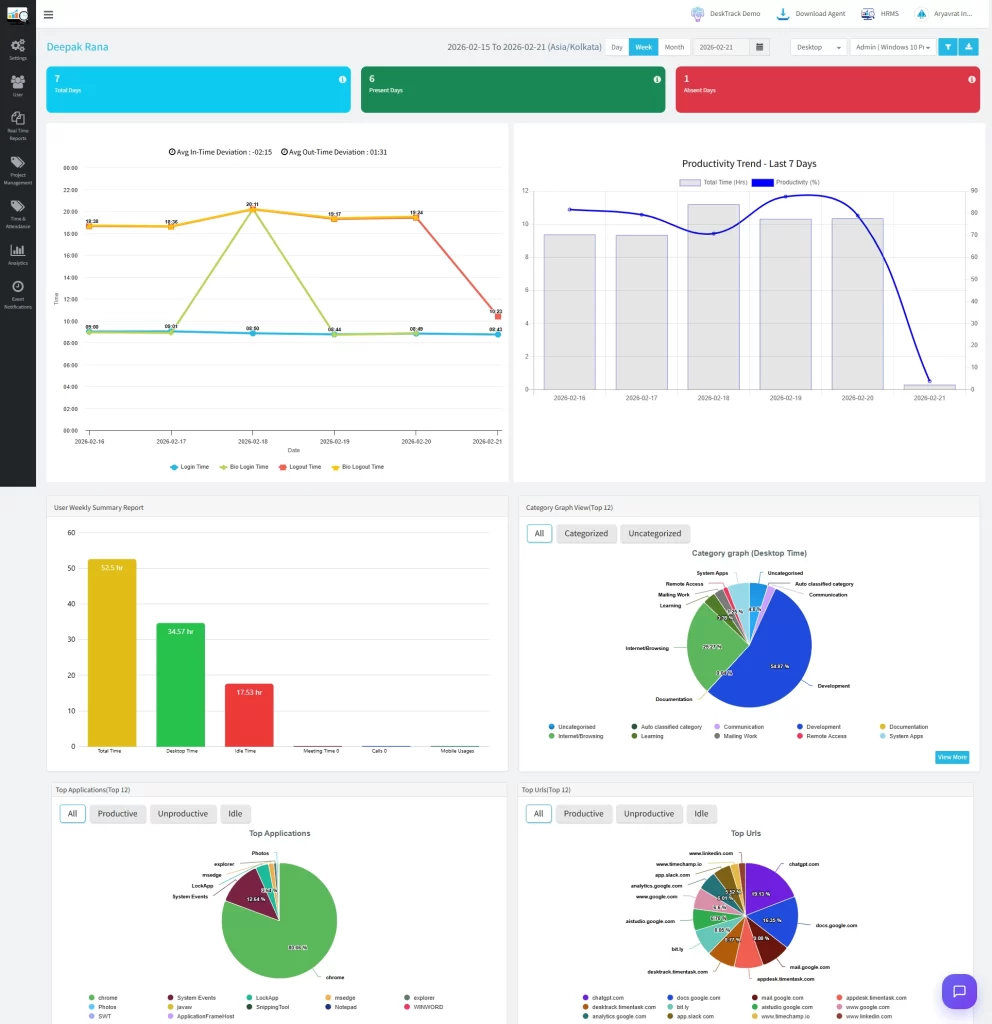The image size is (992, 1024).
Task: Click the HRMS icon
Action: pos(867,14)
